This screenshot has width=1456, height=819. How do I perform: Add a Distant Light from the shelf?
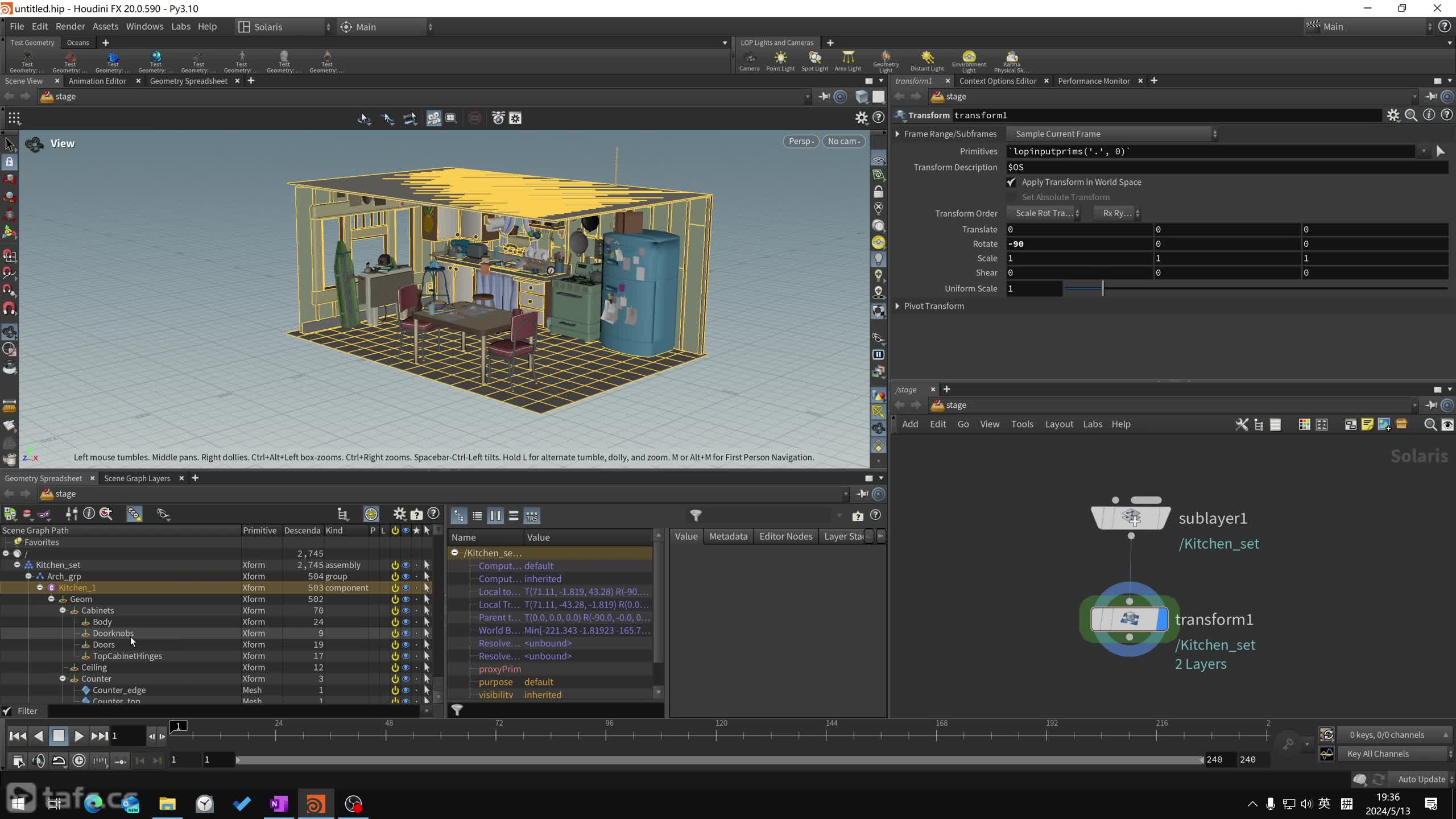pyautogui.click(x=927, y=60)
